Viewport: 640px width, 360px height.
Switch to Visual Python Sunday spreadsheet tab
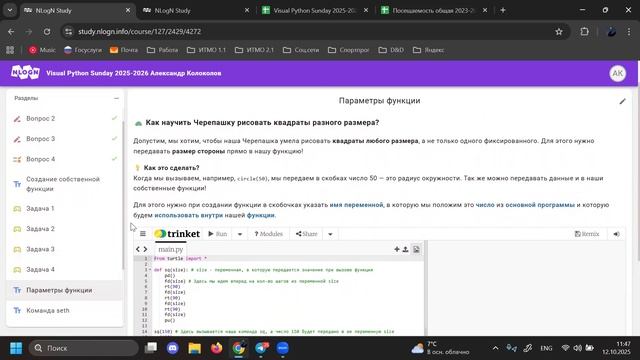pyautogui.click(x=315, y=11)
